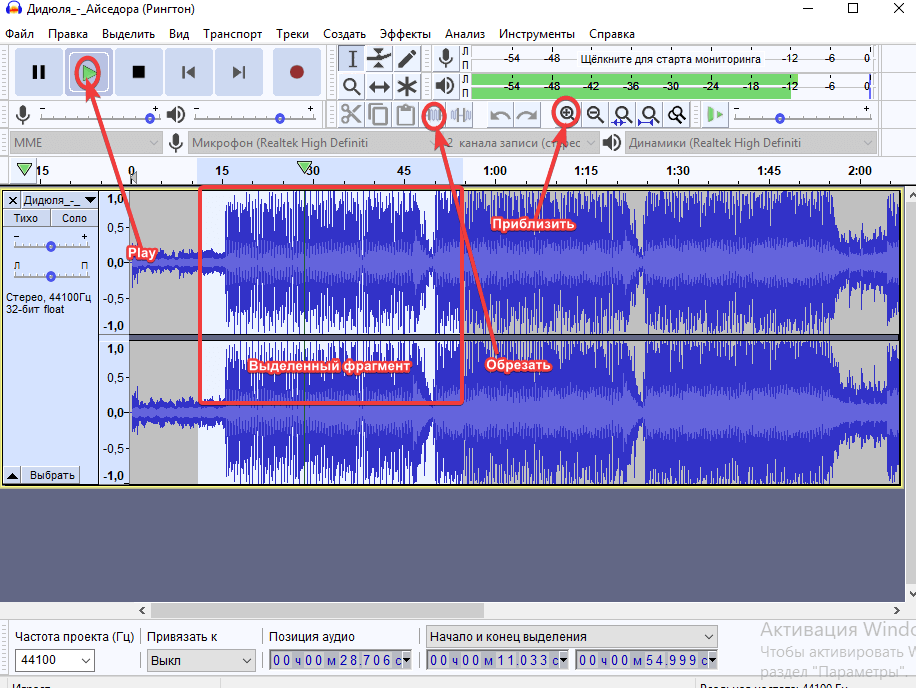Expand the Привязать к dropdown showing Выкл

[x=201, y=660]
